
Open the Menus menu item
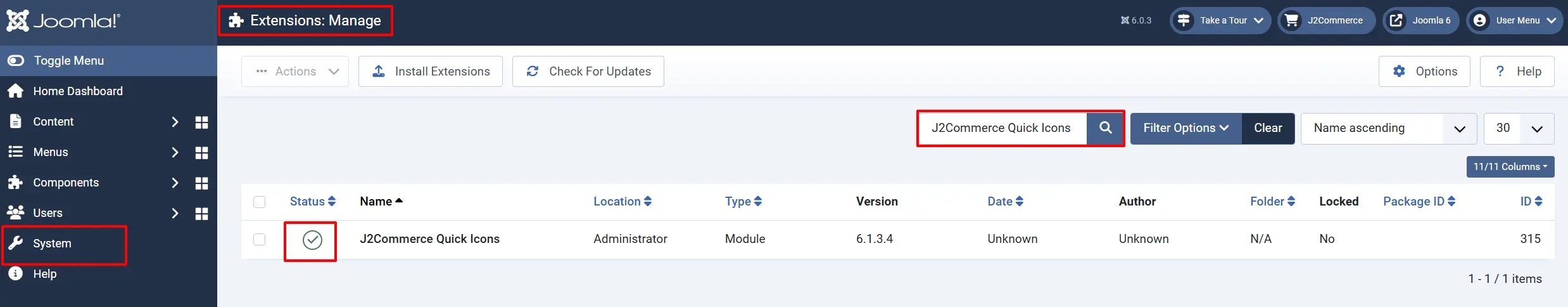click(x=51, y=152)
